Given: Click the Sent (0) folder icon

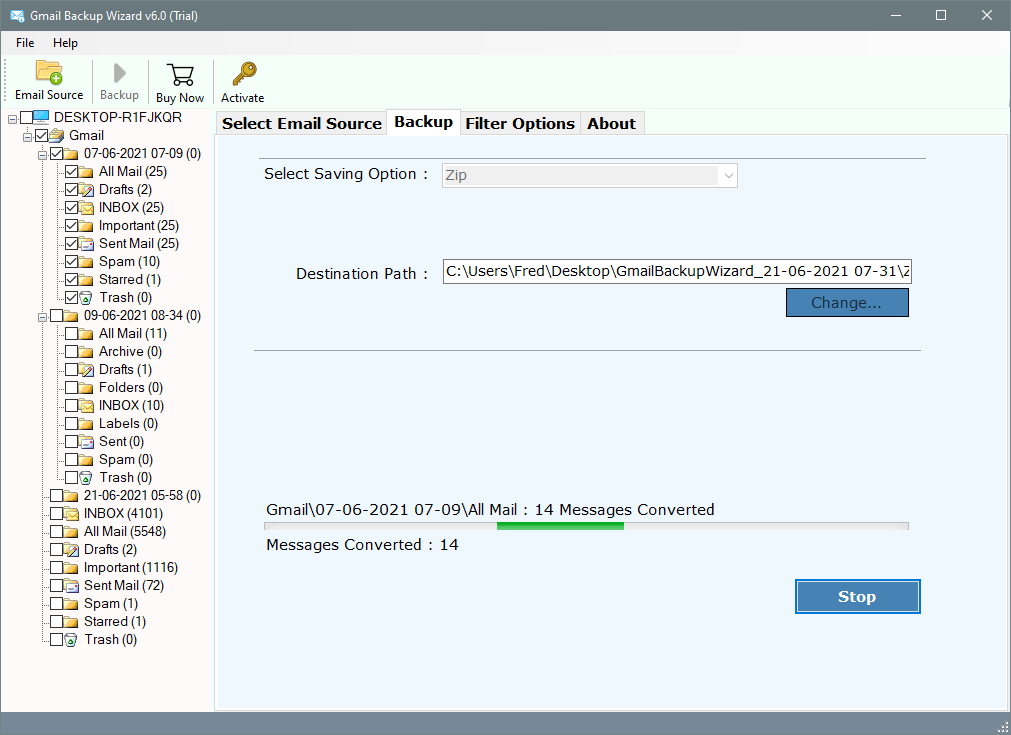Looking at the screenshot, I should pos(86,442).
